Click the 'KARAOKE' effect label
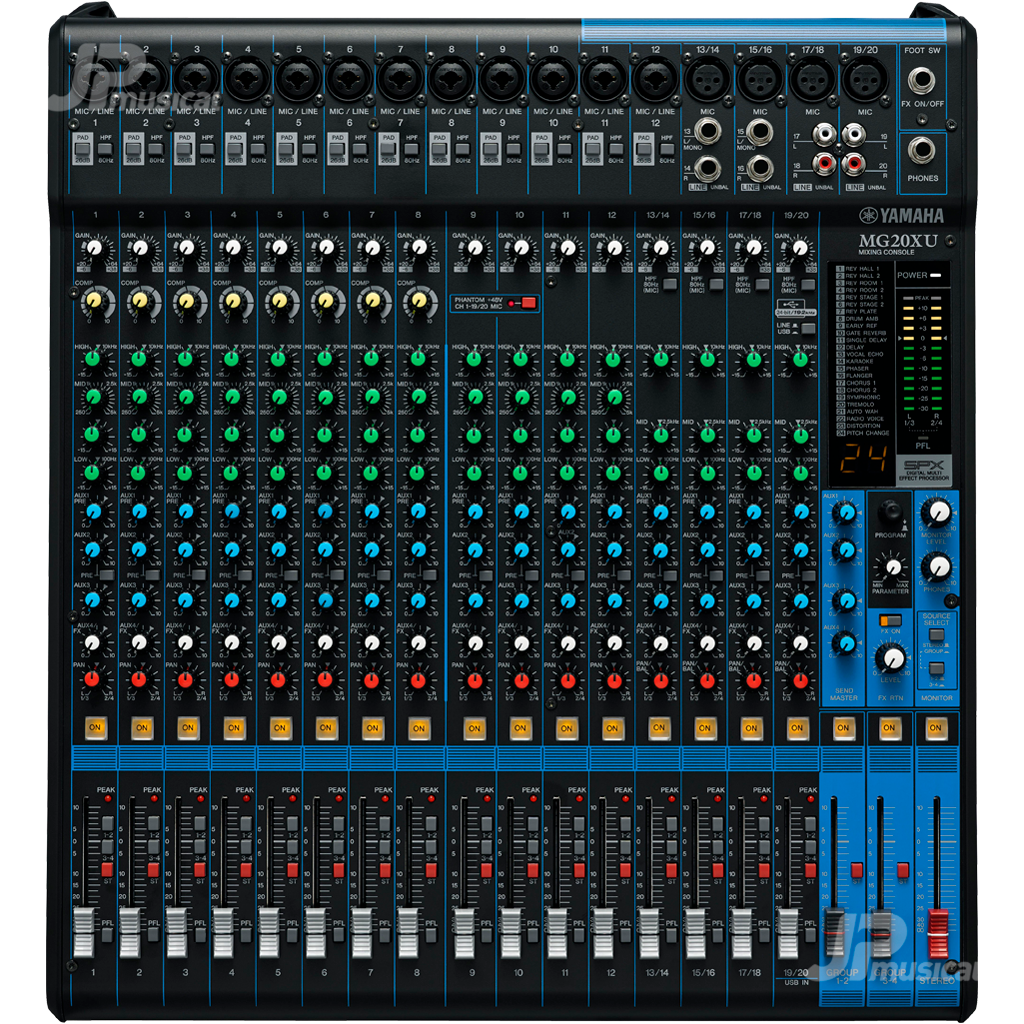This screenshot has width=1024, height=1024. pos(859,361)
